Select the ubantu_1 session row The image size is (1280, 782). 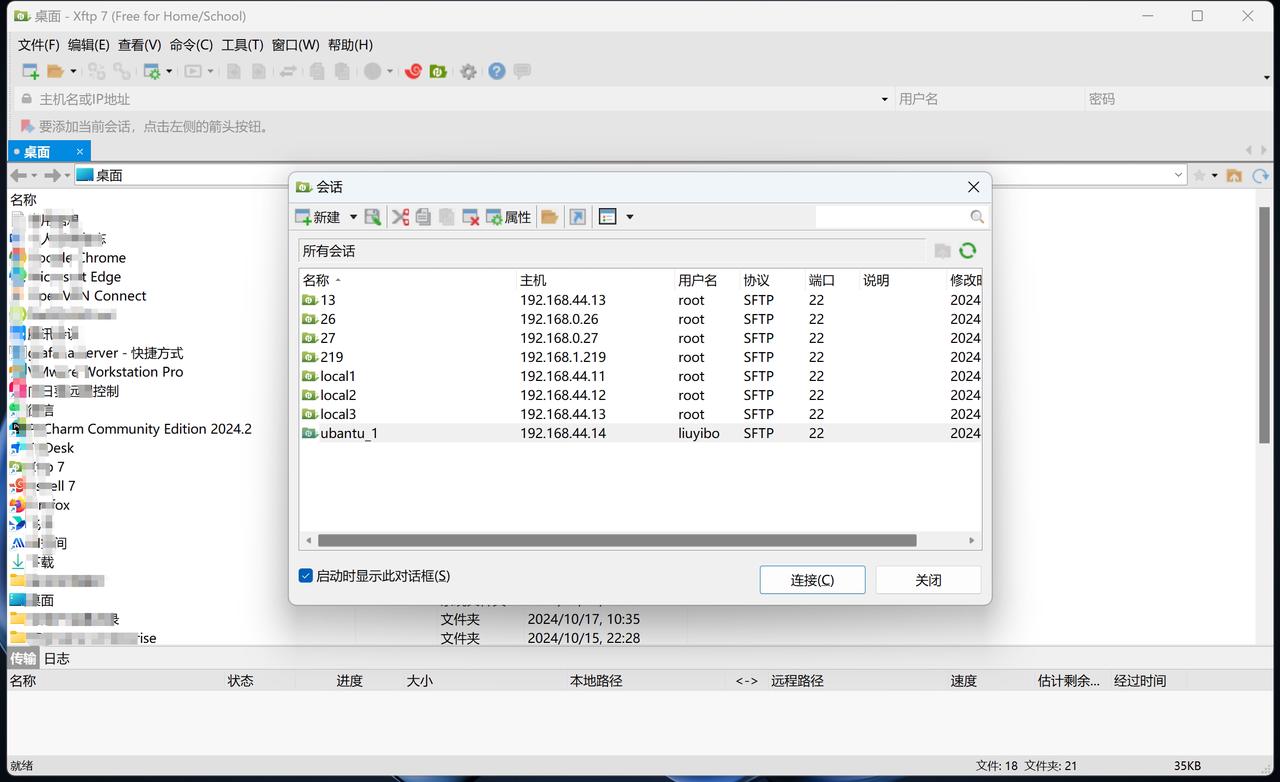click(x=640, y=433)
